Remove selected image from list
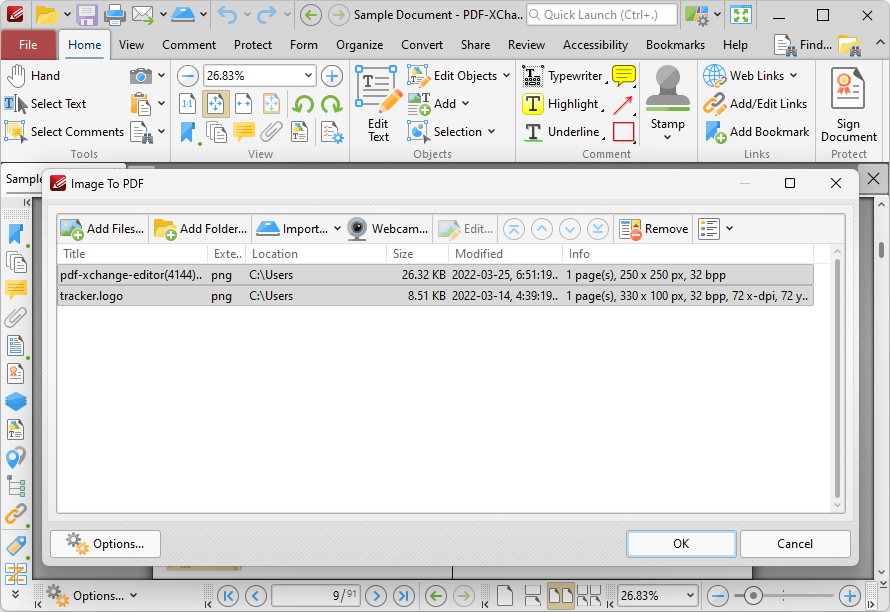890x612 pixels. [654, 229]
